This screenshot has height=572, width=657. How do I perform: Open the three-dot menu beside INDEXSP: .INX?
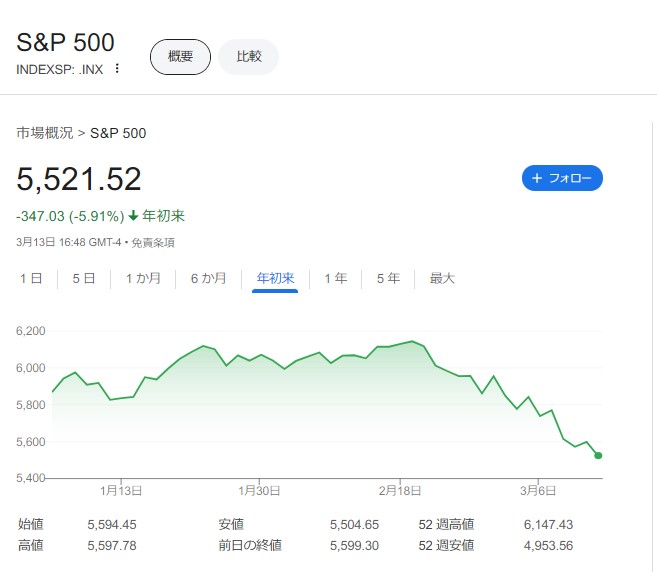coord(117,69)
